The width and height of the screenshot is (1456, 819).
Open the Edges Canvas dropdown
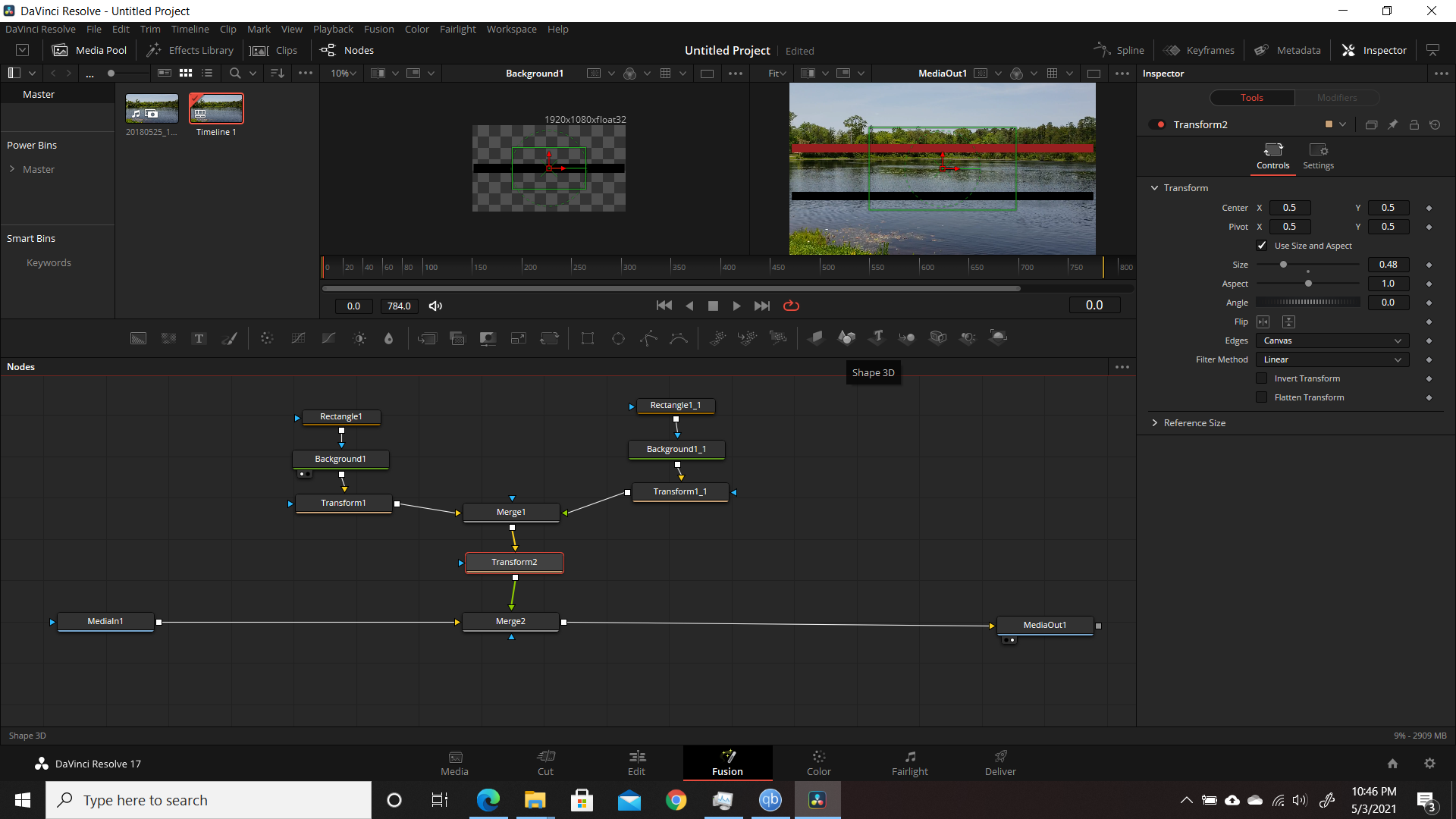pos(1332,340)
